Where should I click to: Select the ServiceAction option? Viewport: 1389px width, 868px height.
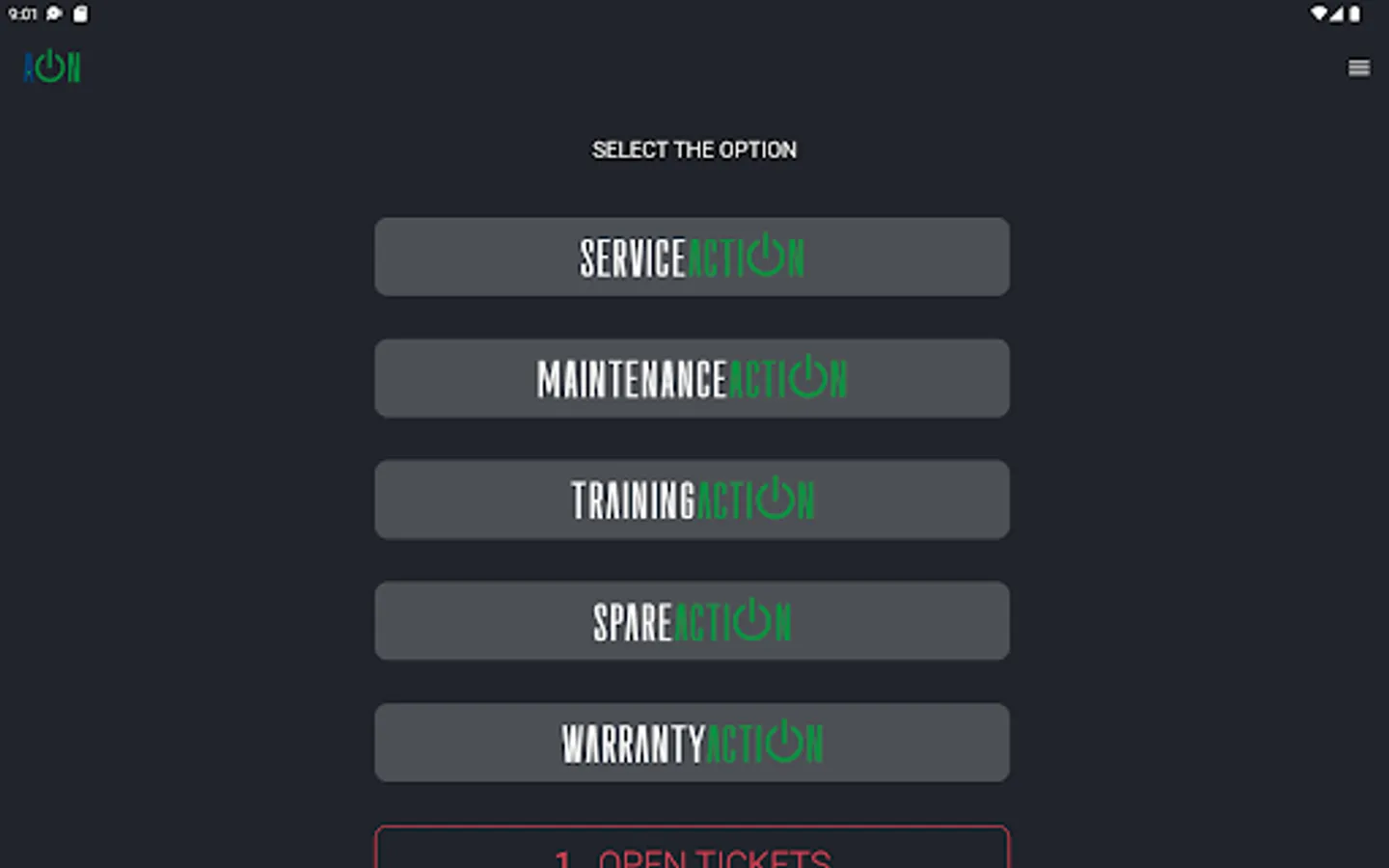[692, 257]
